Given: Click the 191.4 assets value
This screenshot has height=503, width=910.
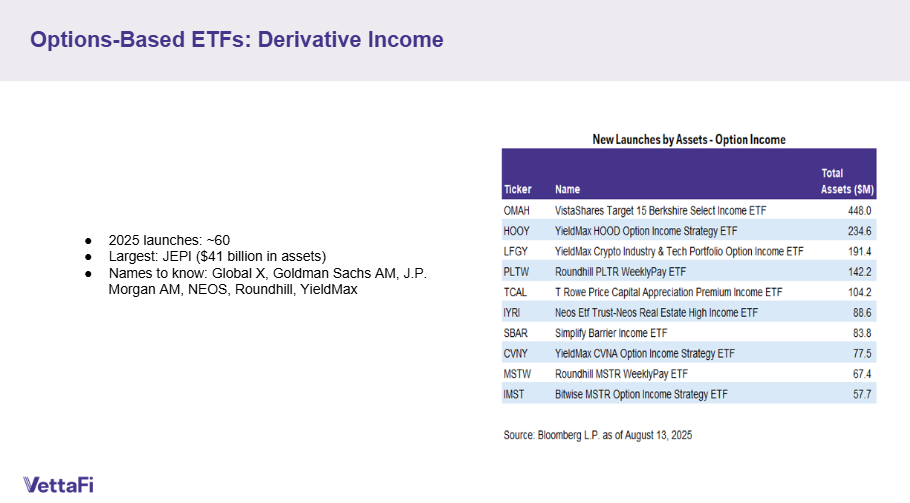Looking at the screenshot, I should pyautogui.click(x=860, y=251).
